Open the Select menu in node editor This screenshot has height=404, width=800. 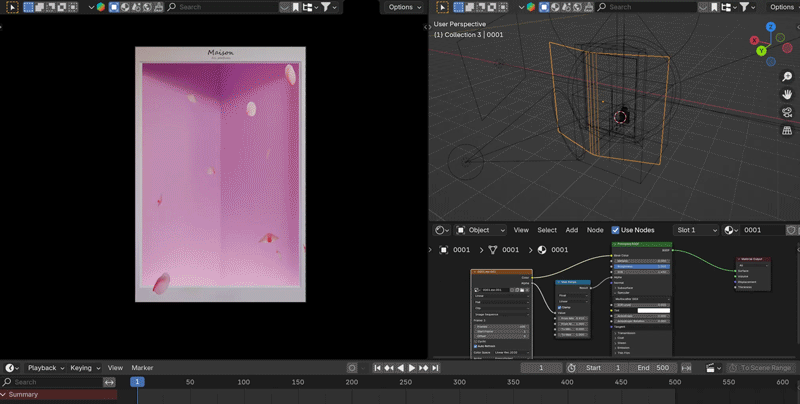coord(547,230)
